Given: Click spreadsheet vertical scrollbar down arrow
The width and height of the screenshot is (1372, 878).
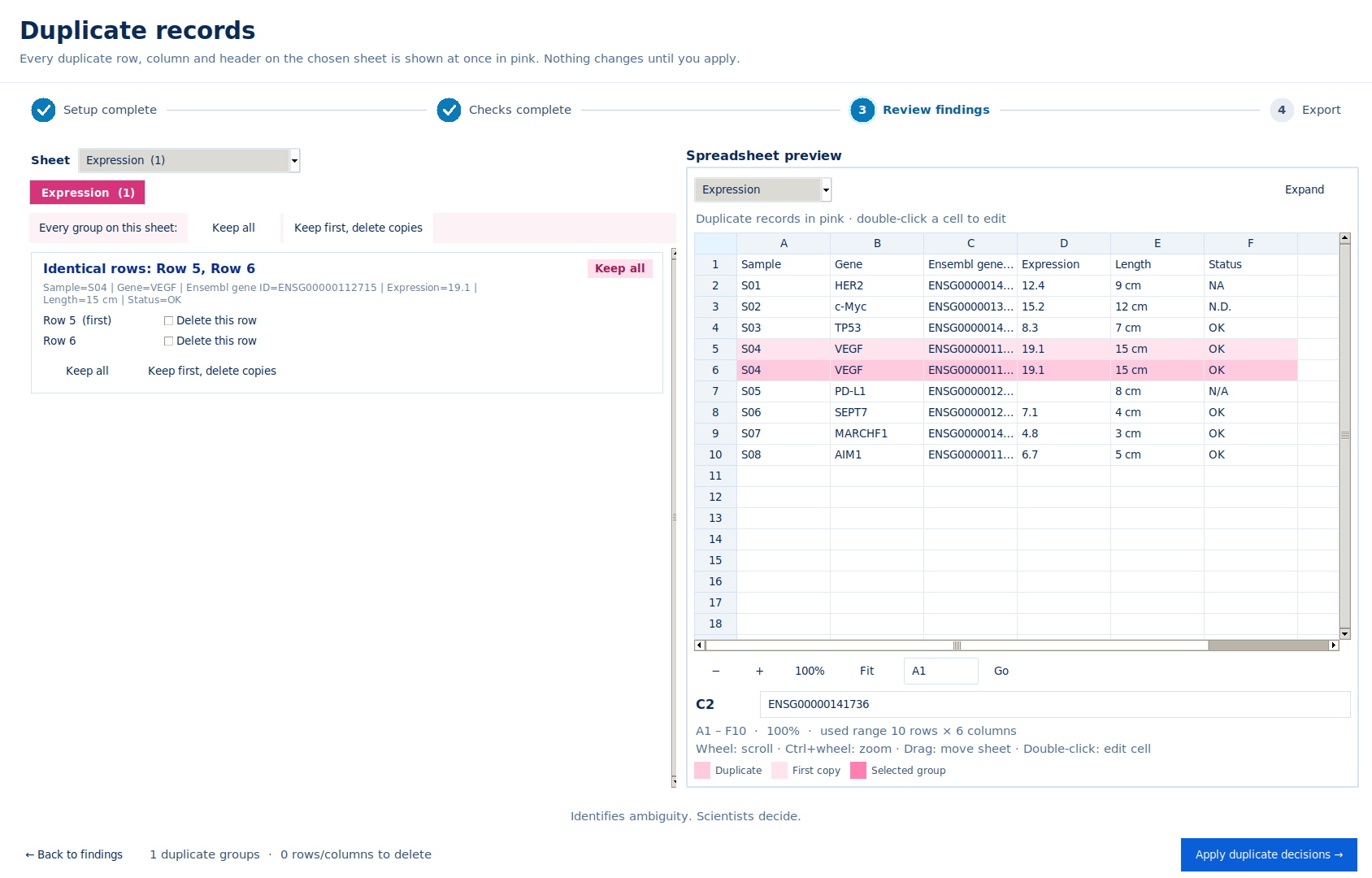Looking at the screenshot, I should (1345, 633).
